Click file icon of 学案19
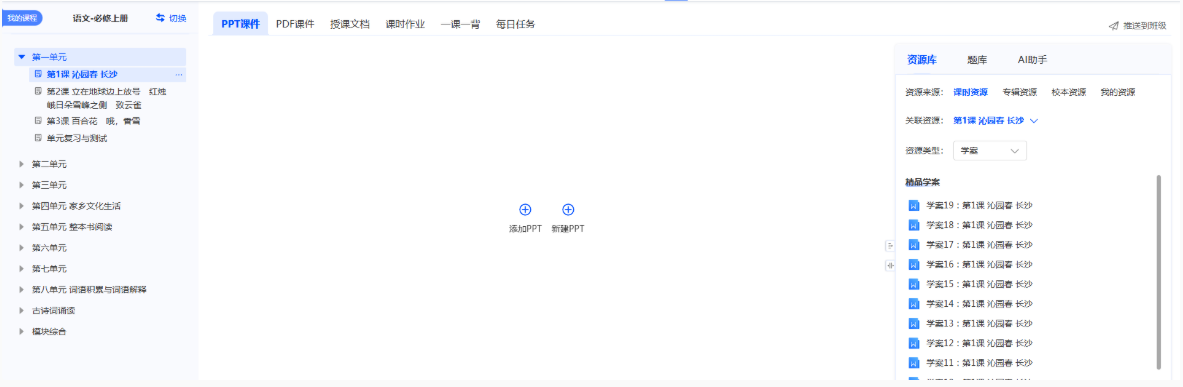Image resolution: width=1183 pixels, height=387 pixels. (913, 205)
